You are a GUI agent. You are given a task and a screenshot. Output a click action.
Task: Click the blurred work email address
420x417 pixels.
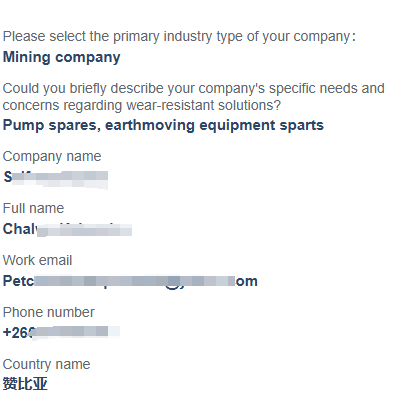[x=130, y=281]
